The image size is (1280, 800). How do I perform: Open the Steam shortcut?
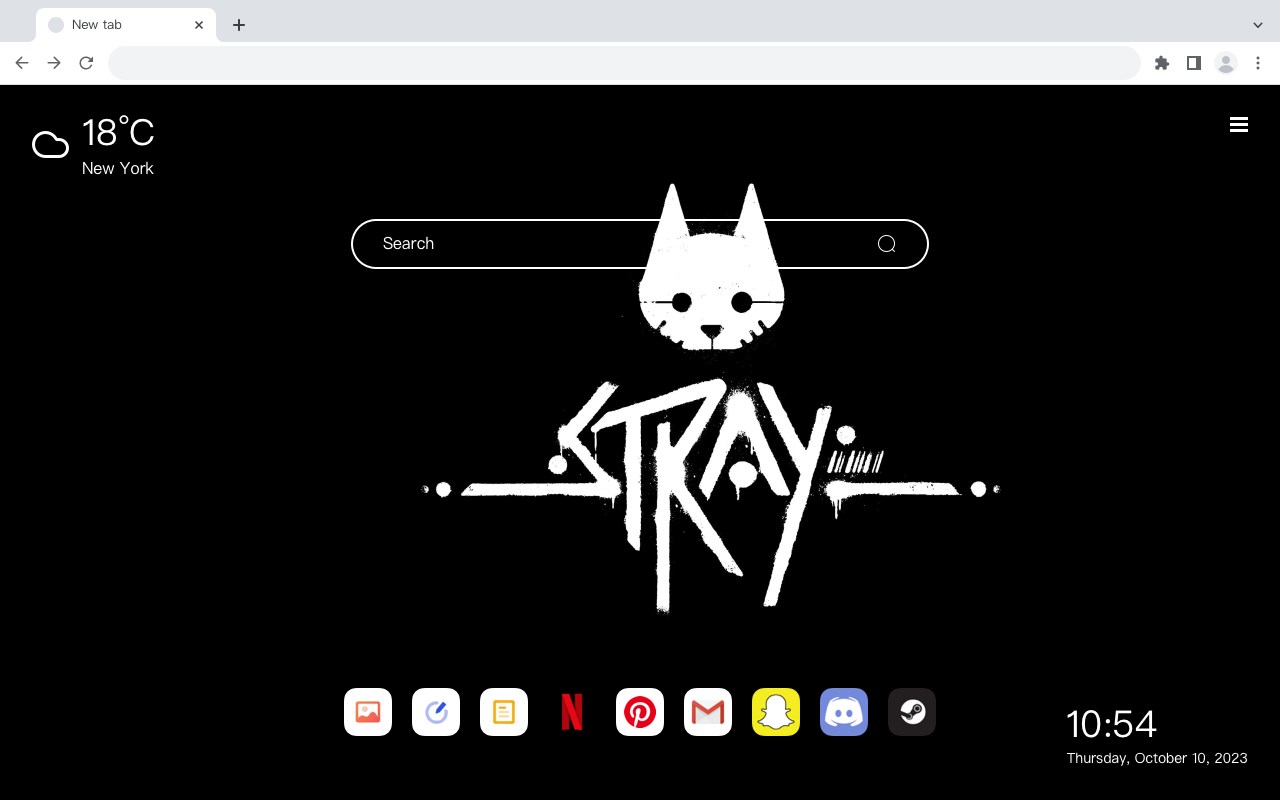click(912, 712)
